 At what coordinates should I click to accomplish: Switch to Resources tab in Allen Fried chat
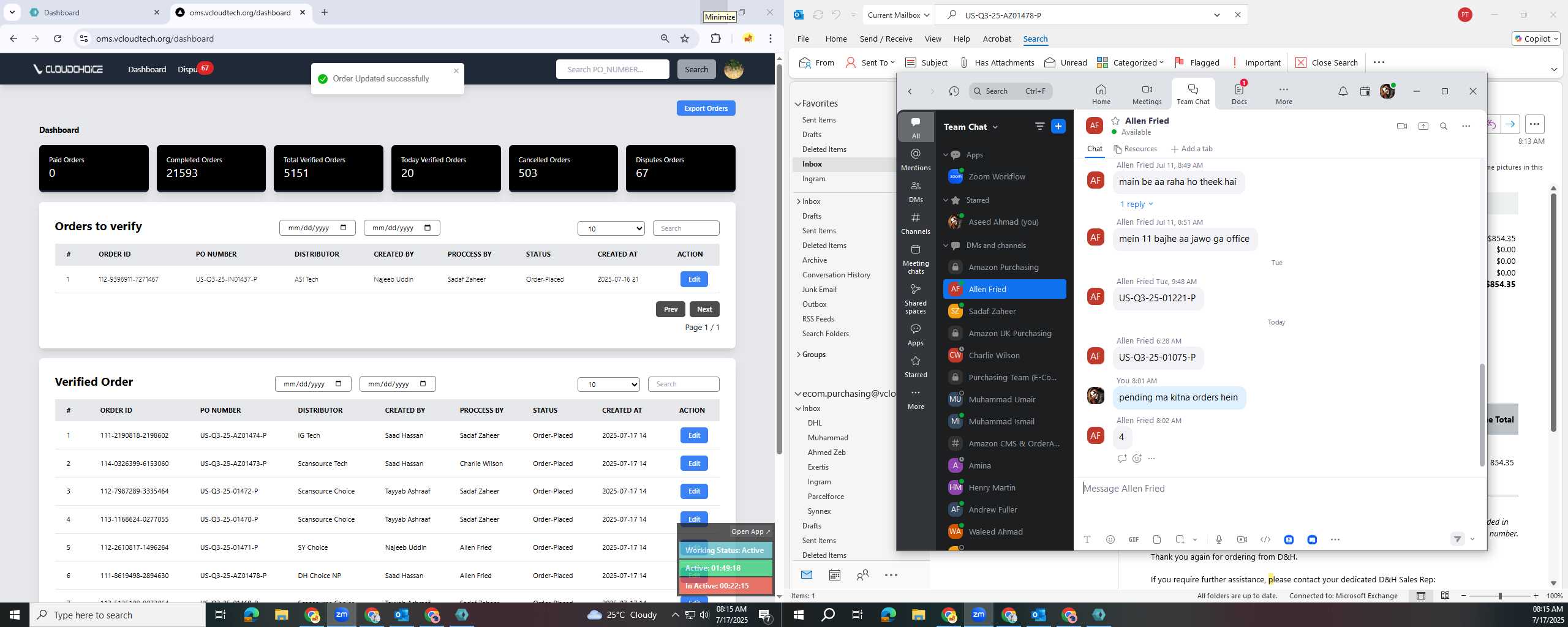coord(1135,149)
